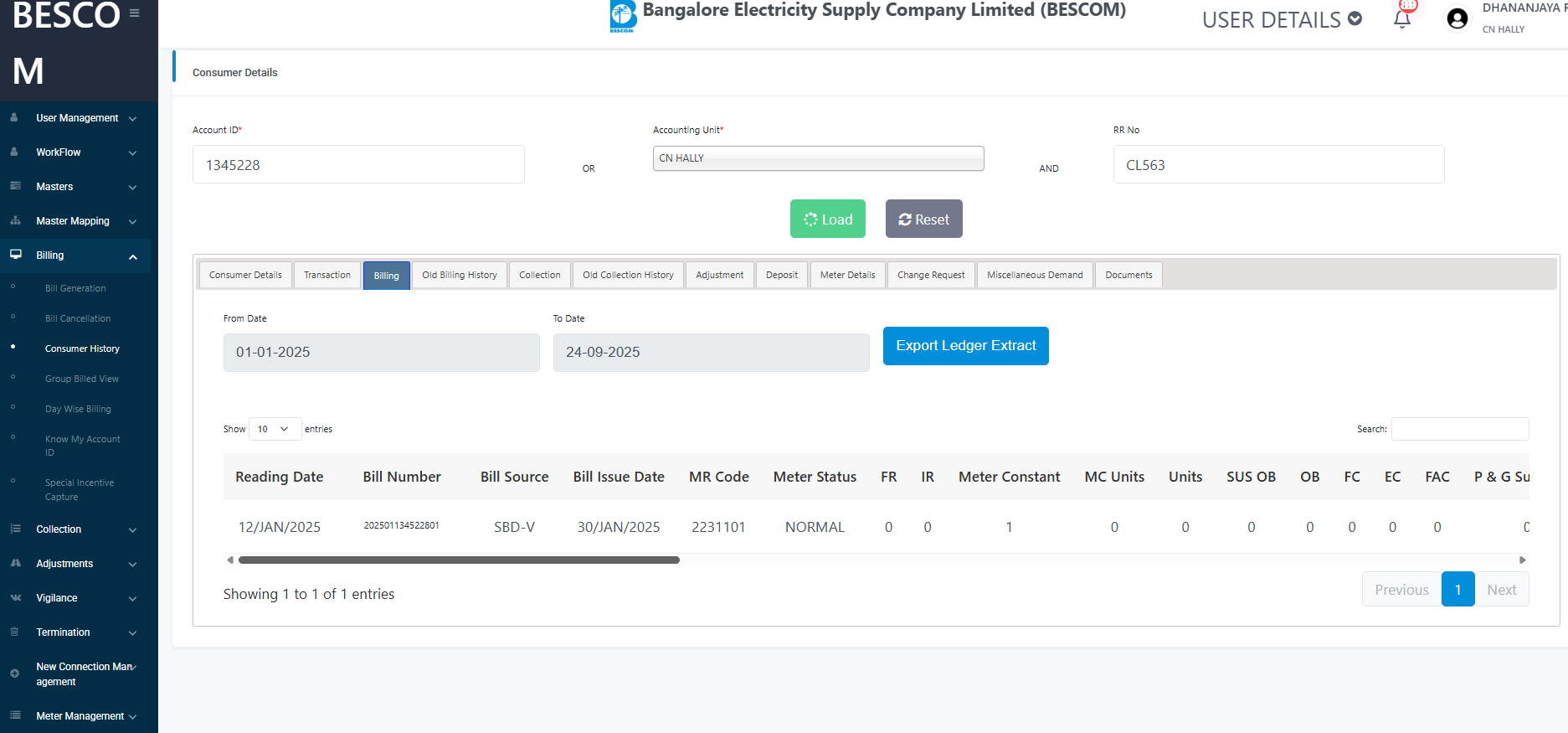
Task: Switch to the Adjustment tab
Action: [x=720, y=275]
